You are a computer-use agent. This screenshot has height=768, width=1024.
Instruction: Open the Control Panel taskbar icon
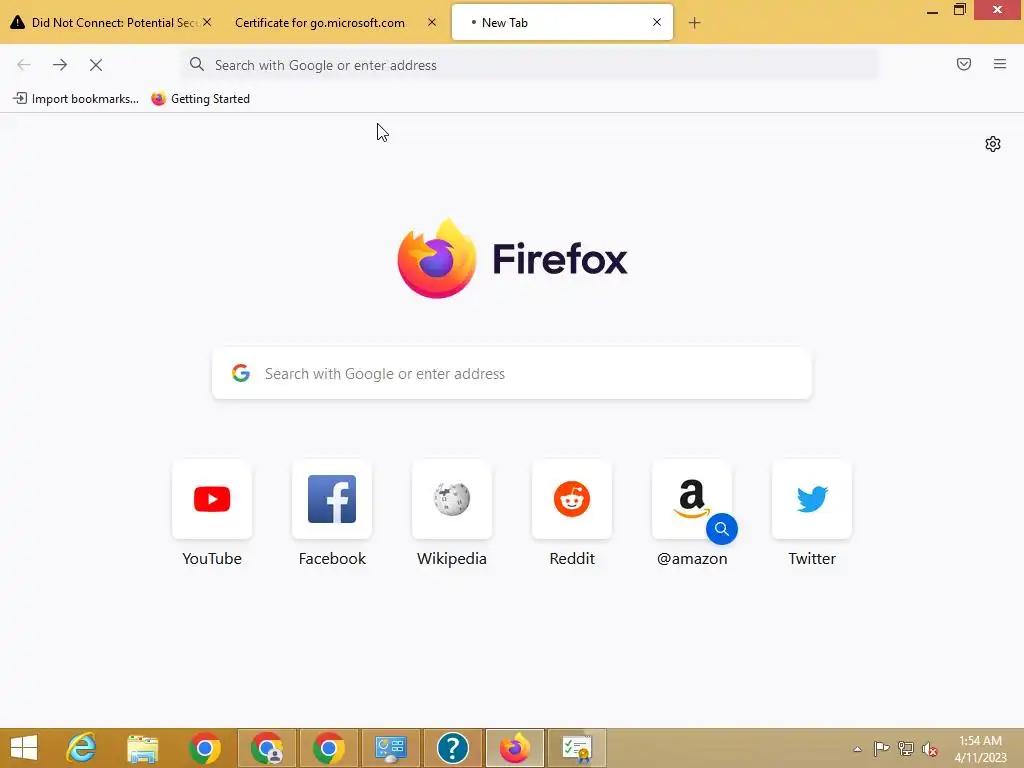[391, 748]
